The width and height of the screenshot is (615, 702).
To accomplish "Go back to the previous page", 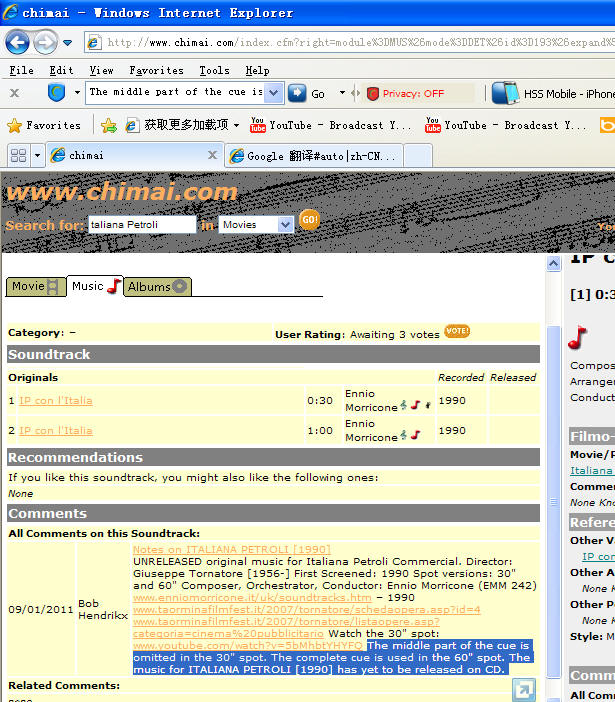I will pos(17,43).
